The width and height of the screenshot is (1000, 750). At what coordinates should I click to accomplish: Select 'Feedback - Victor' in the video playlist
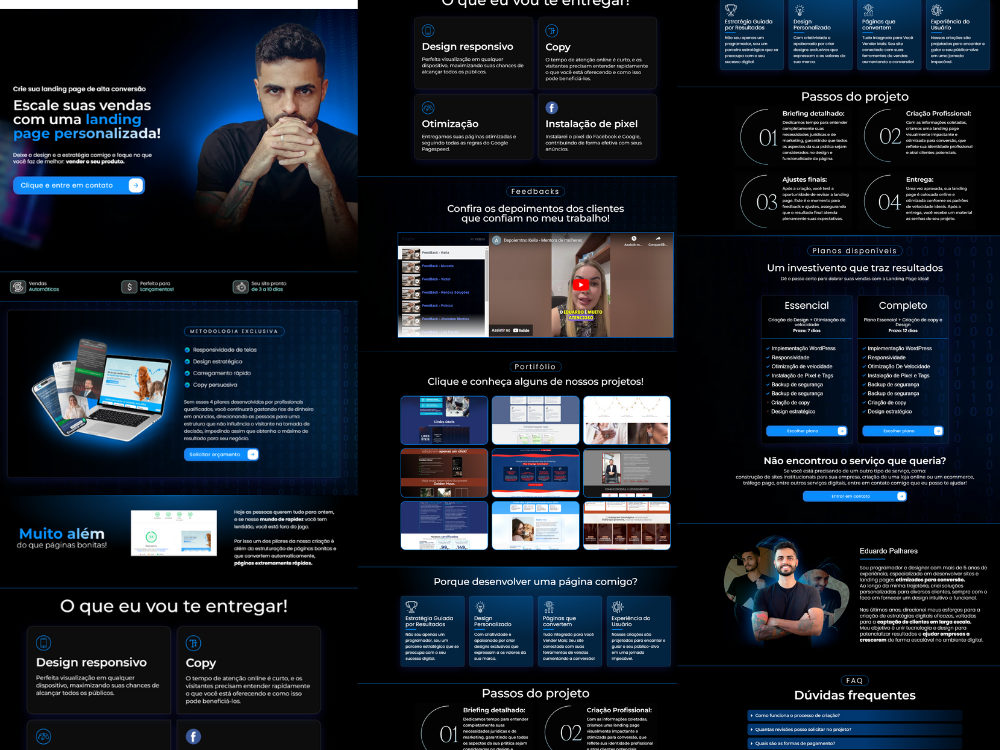pyautogui.click(x=443, y=279)
